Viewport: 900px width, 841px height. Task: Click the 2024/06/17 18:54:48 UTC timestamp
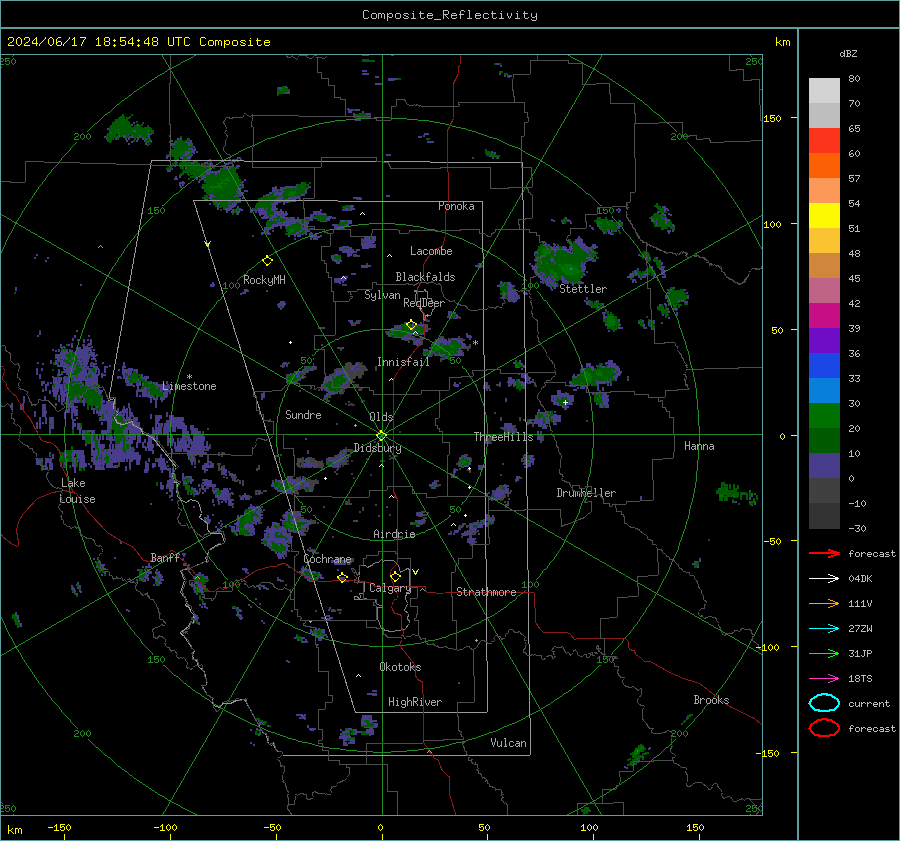(x=138, y=42)
